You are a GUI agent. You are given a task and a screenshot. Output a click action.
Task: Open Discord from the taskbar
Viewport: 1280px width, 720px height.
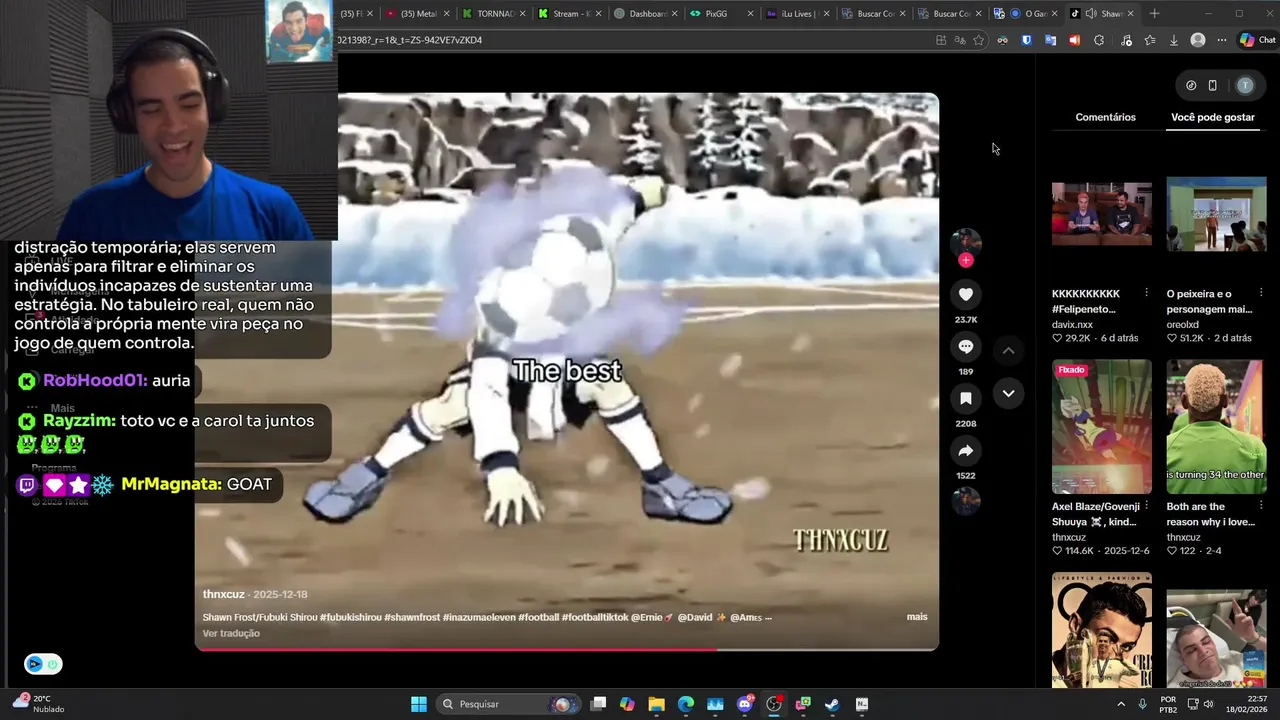click(745, 704)
